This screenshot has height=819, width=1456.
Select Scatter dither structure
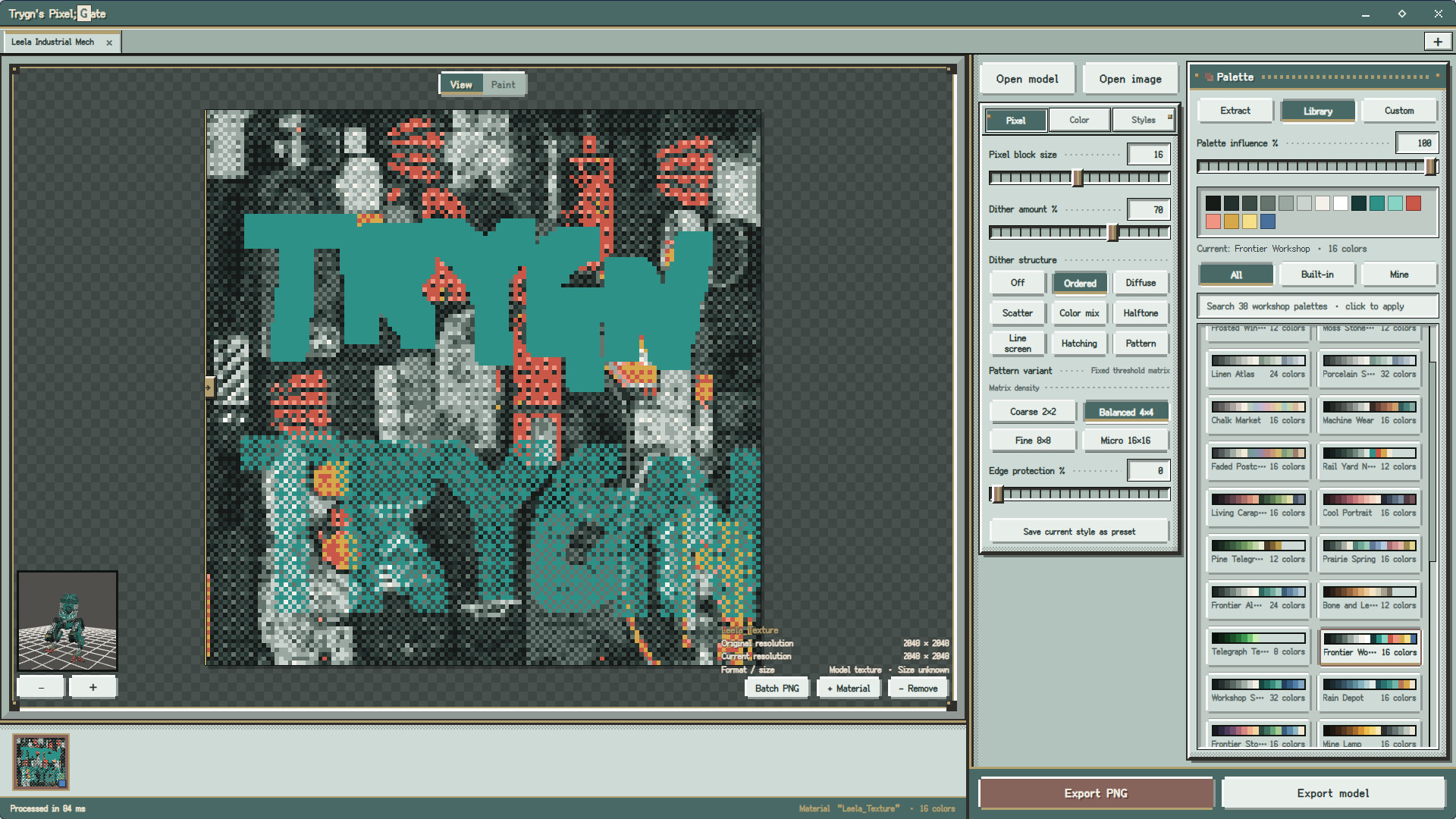click(1018, 313)
